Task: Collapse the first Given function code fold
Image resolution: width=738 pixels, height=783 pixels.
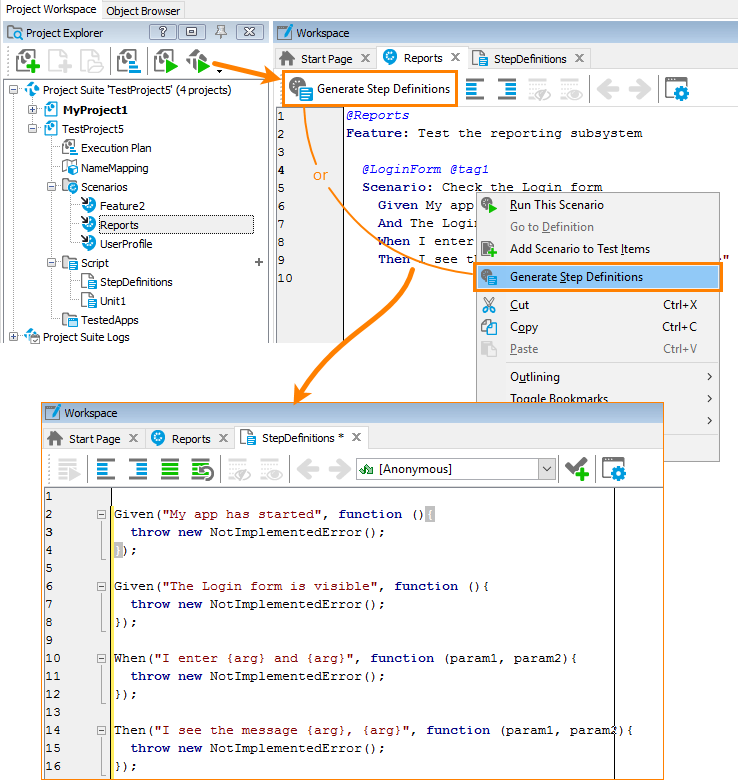Action: pos(101,514)
